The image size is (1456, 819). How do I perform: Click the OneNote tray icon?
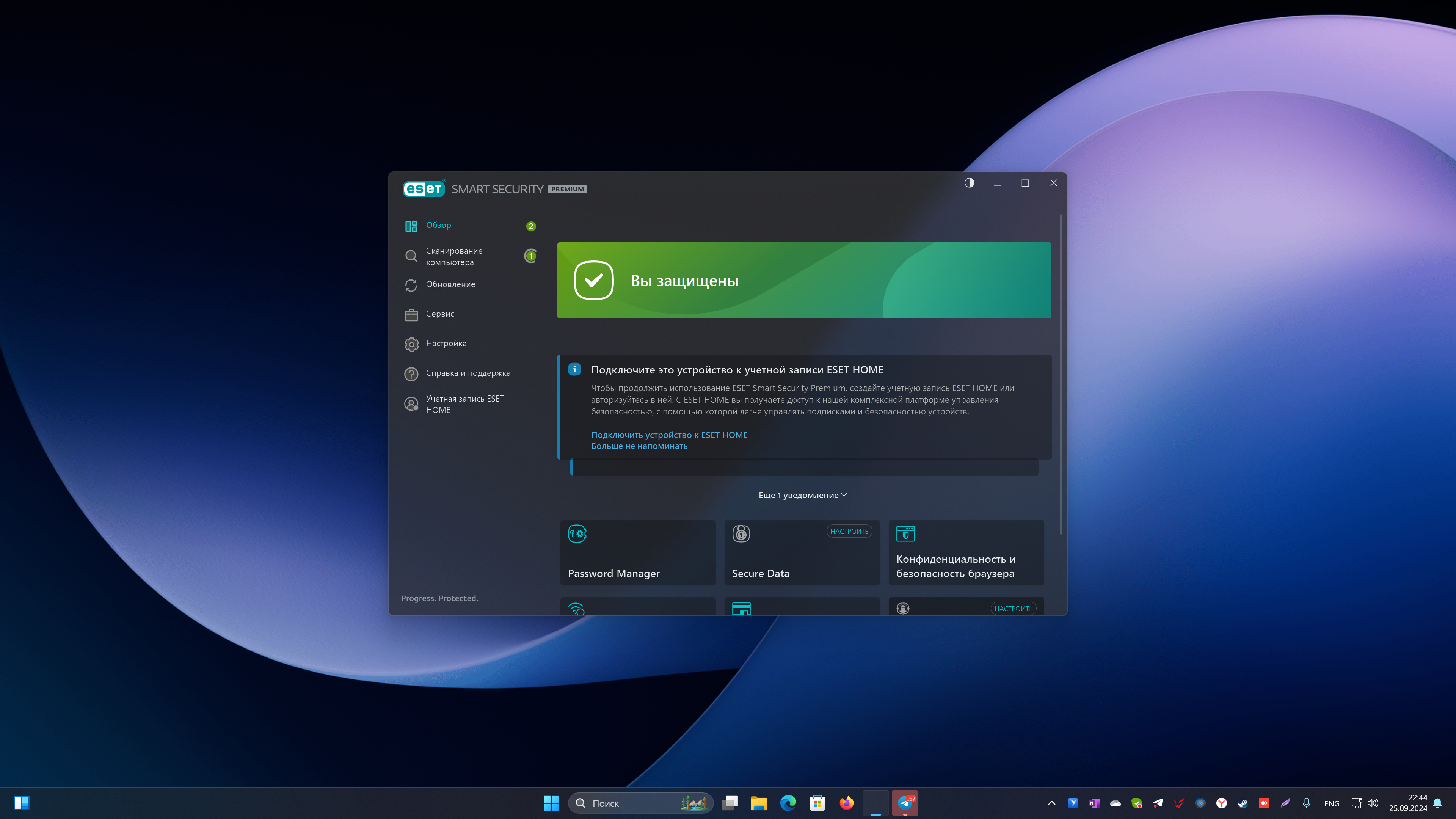tap(1094, 803)
